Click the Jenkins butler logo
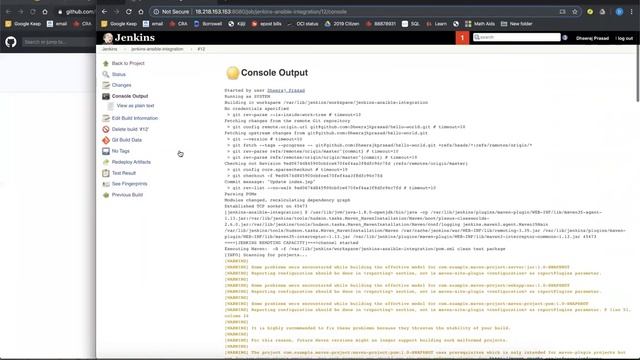 click(108, 38)
